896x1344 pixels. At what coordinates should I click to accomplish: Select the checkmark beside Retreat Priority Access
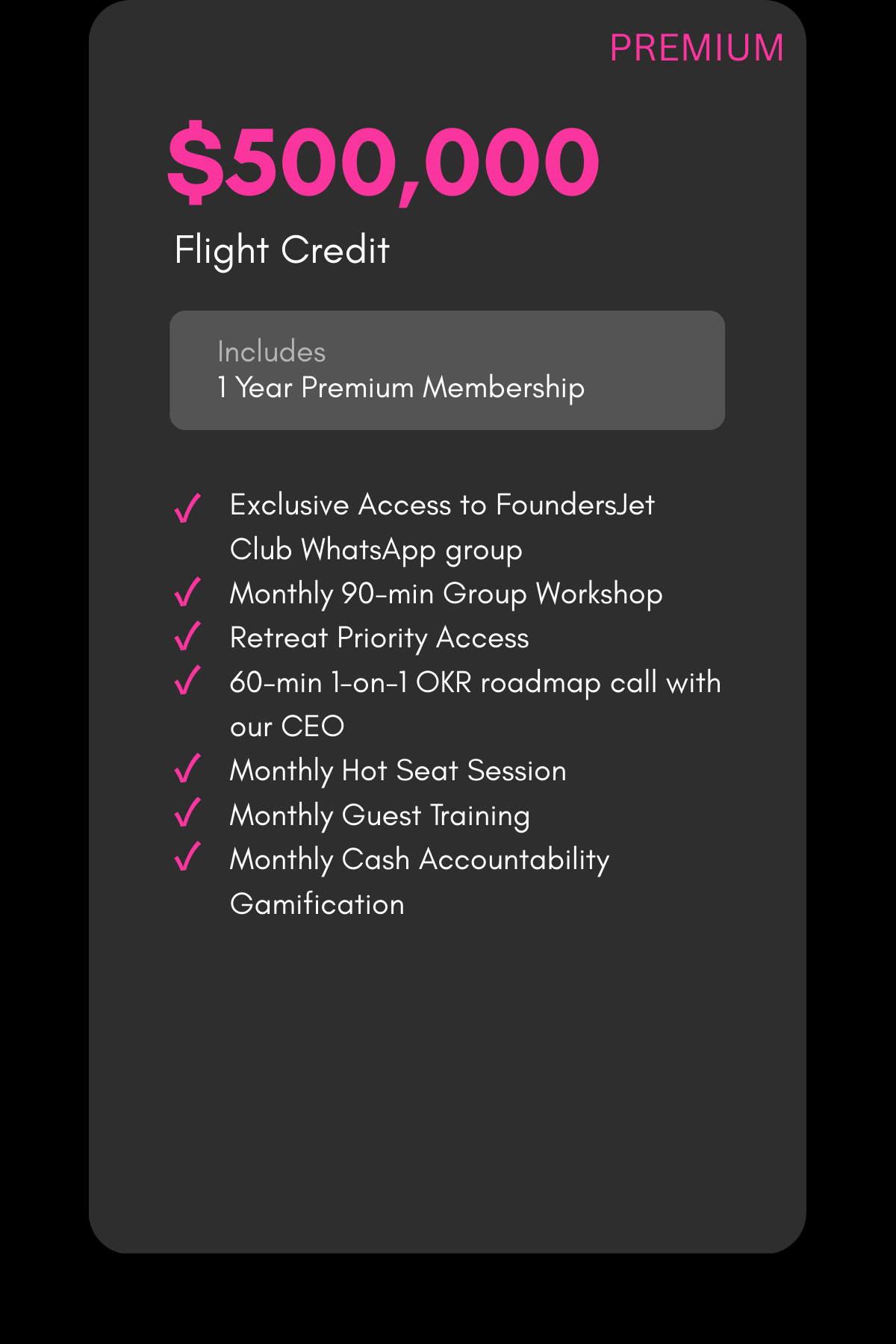tap(187, 636)
